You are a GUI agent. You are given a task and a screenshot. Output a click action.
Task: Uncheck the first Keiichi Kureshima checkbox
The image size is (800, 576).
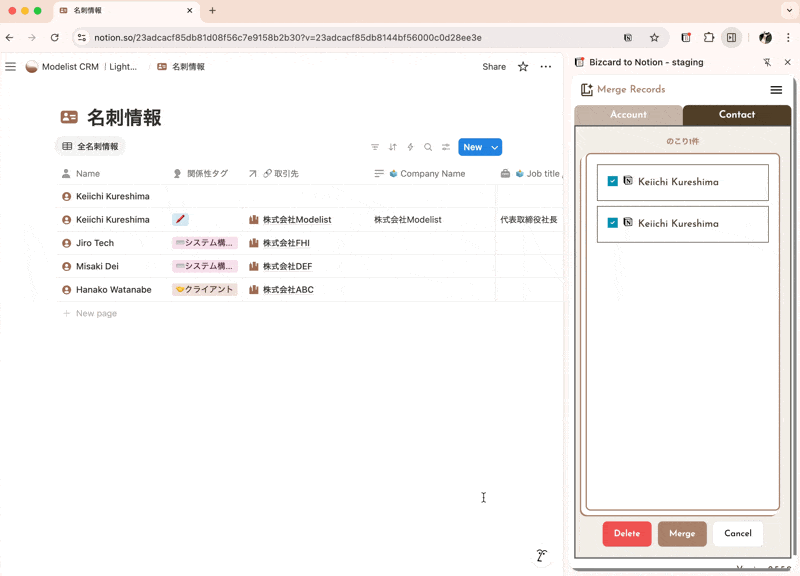click(613, 182)
